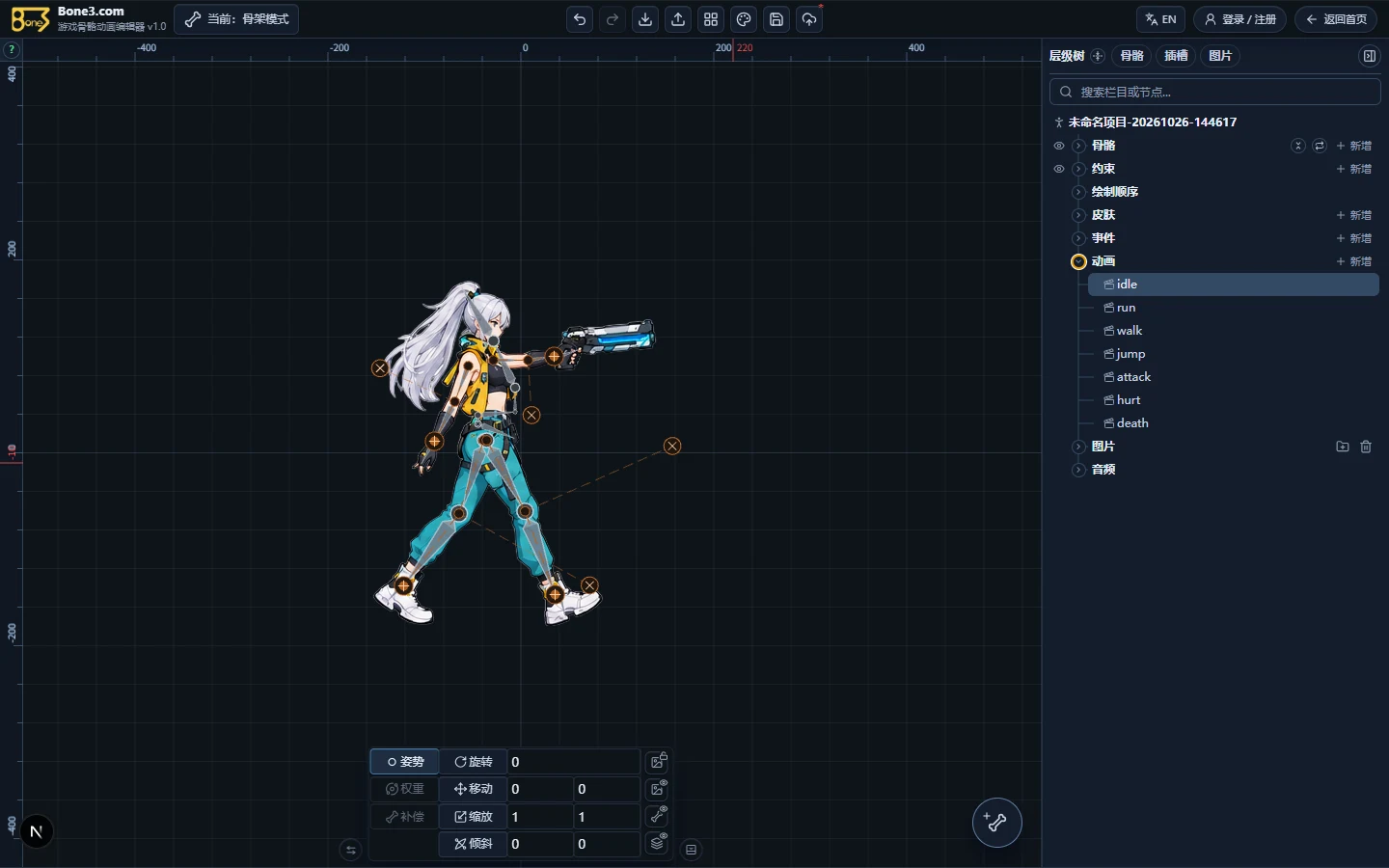Click the collapse right panel icon

pos(1369,56)
